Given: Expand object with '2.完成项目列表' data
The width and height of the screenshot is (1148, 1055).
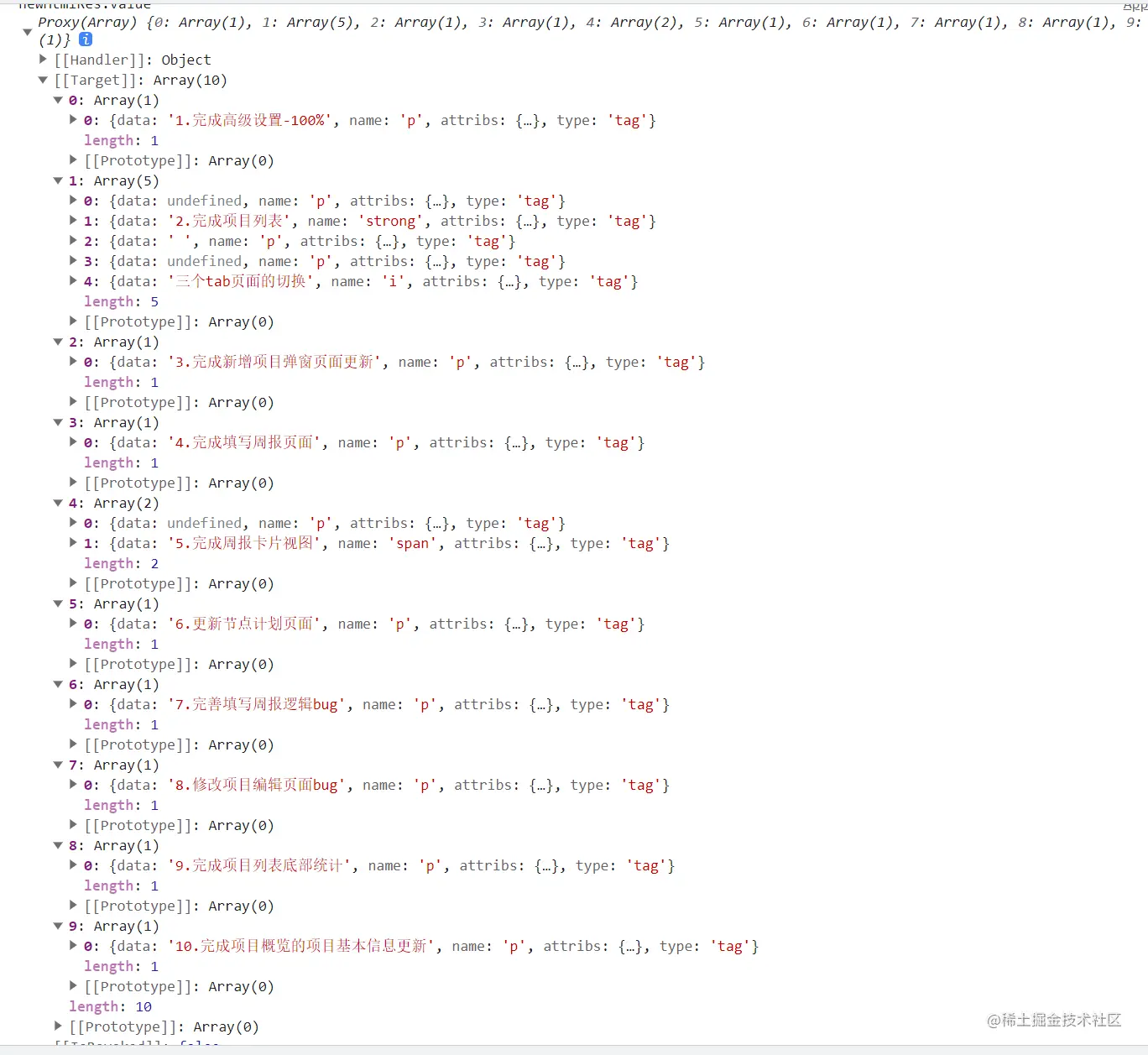Looking at the screenshot, I should (x=73, y=221).
